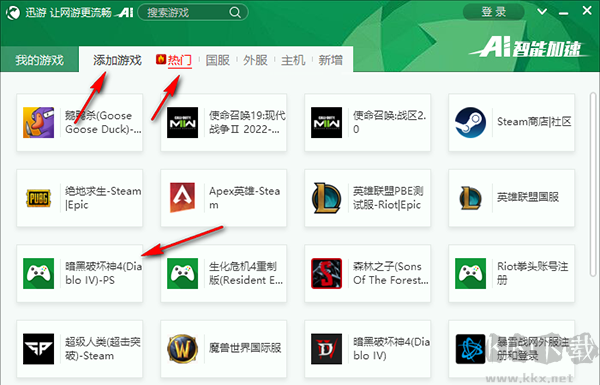600x385 pixels.
Task: Click the AI智能加速 banner
Action: [x=530, y=48]
